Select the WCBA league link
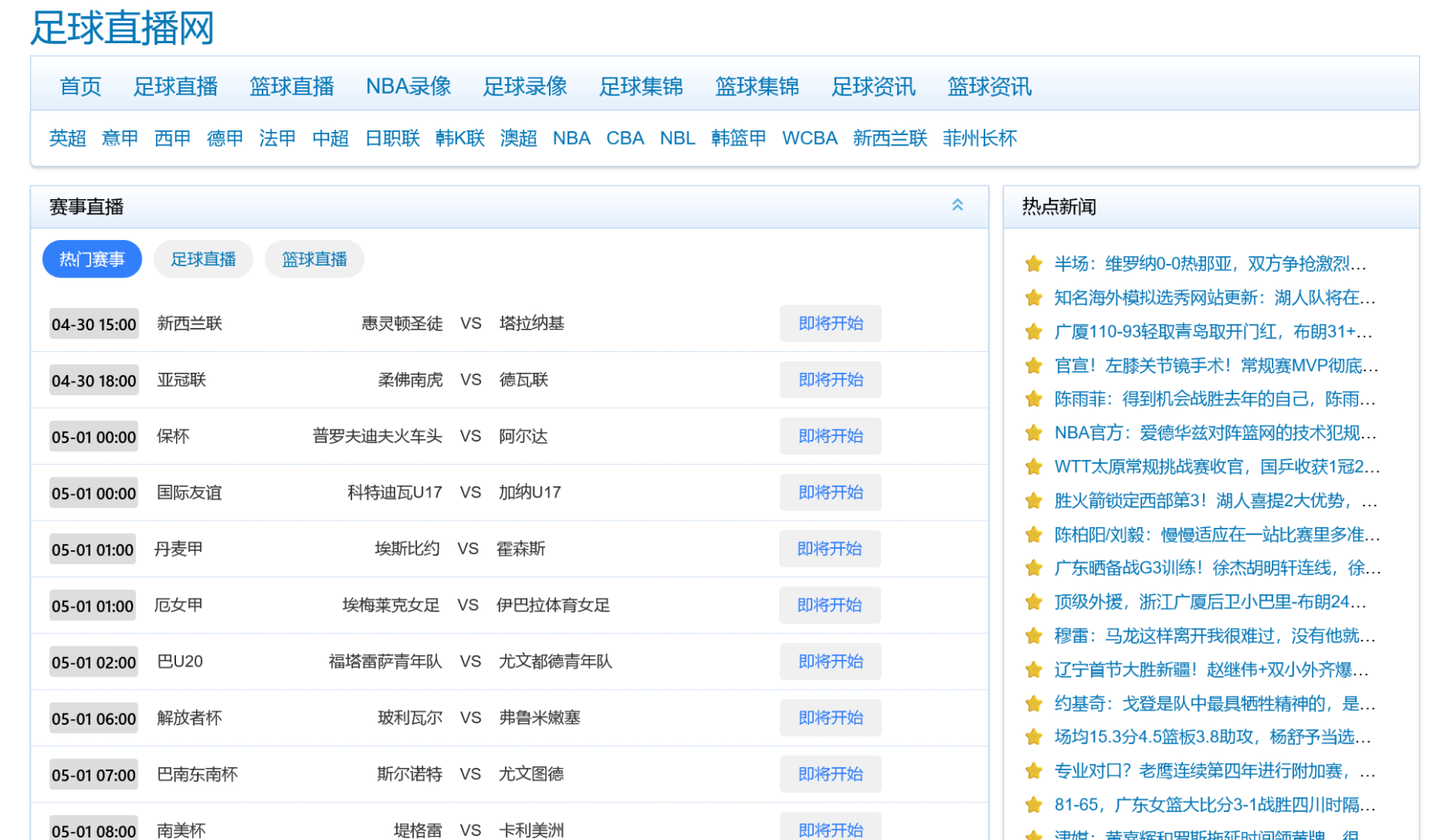This screenshot has width=1447, height=840. (x=810, y=138)
